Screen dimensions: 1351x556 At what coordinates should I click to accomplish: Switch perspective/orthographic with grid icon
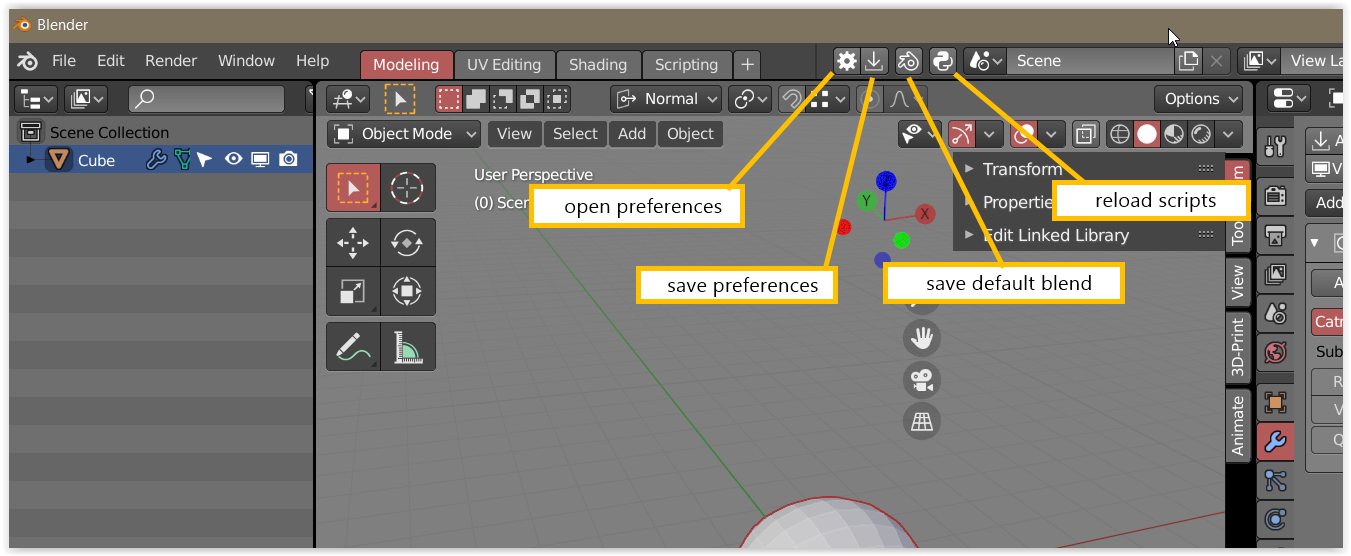click(922, 421)
